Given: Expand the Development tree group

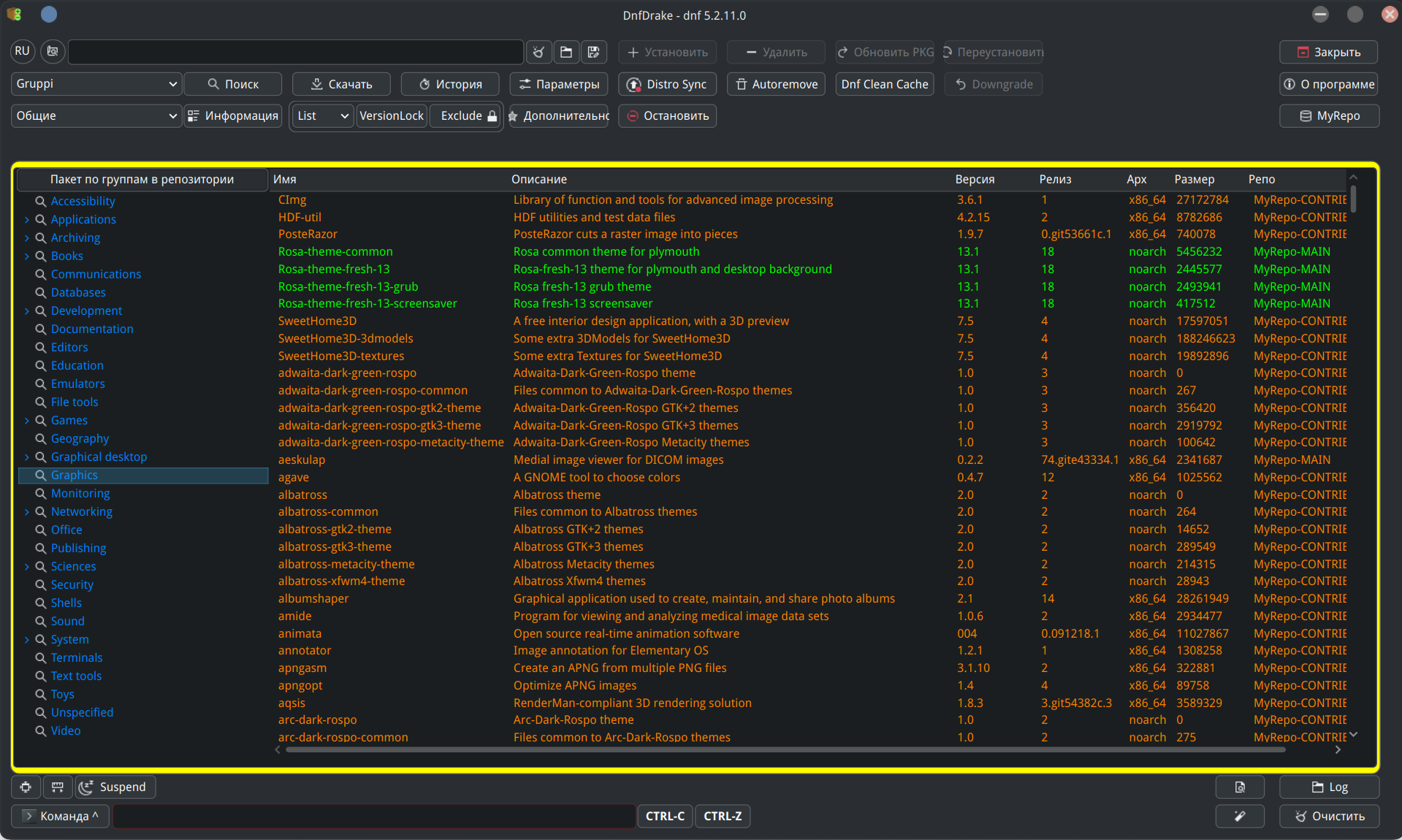Looking at the screenshot, I should pos(27,311).
